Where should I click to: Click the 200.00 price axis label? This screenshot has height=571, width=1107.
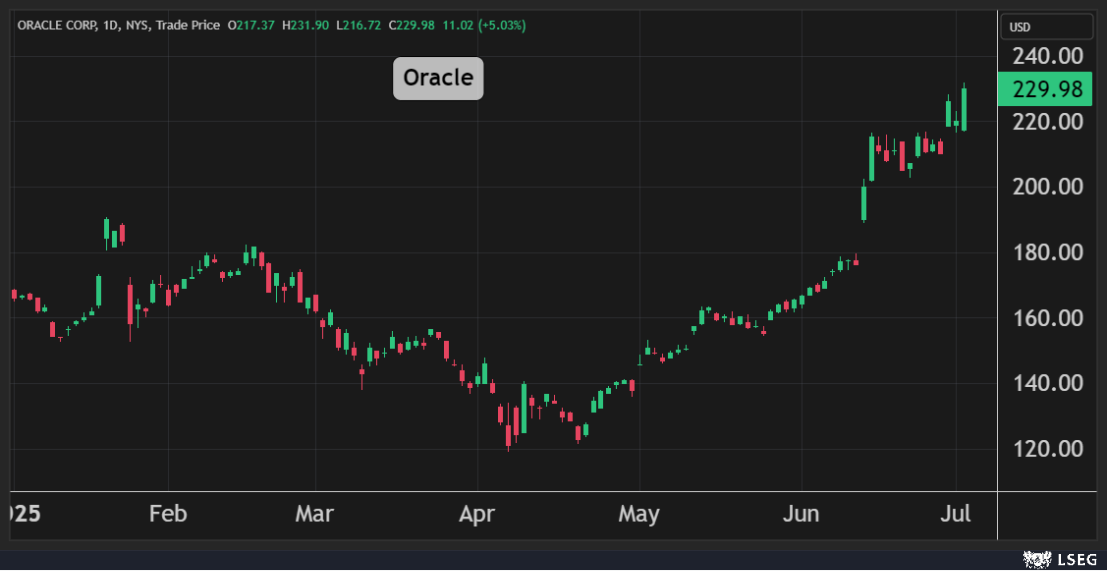coord(1047,187)
